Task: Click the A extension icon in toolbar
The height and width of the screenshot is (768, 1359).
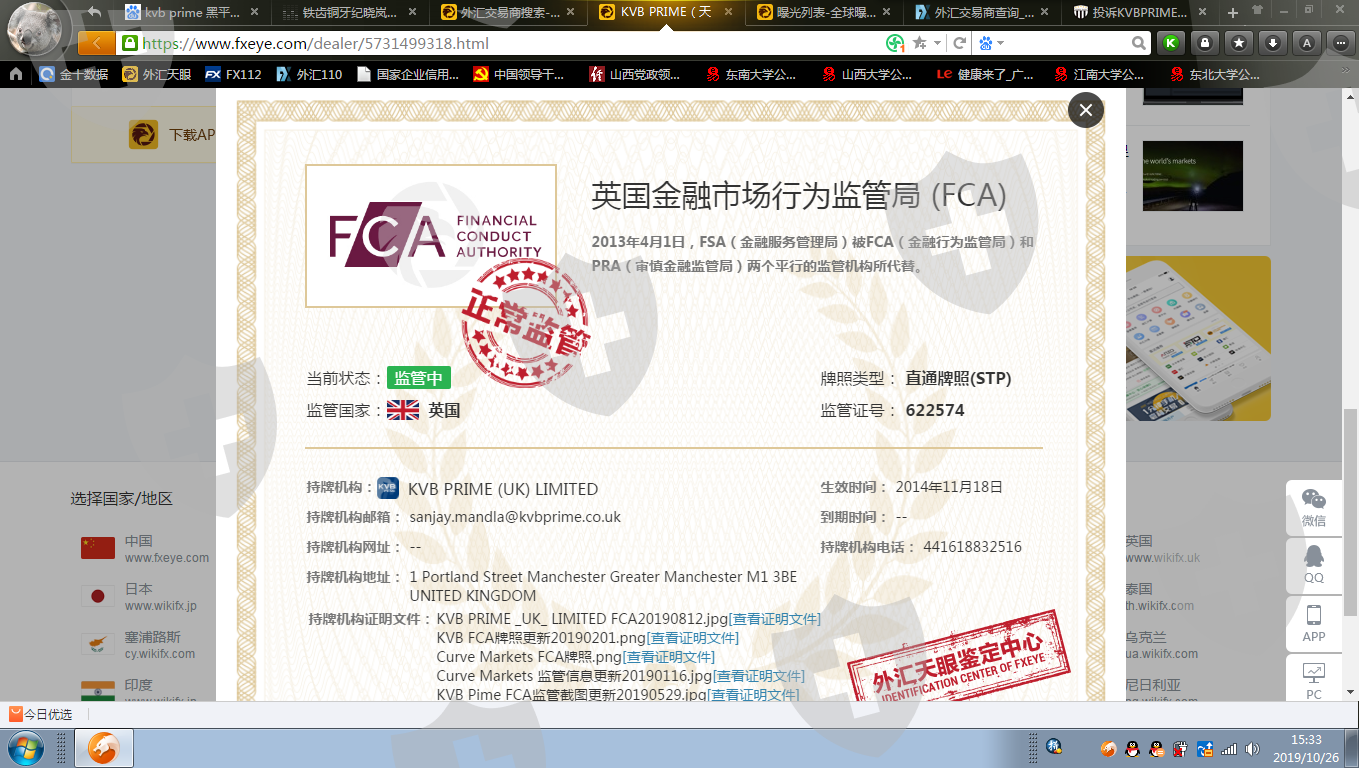Action: click(1307, 43)
